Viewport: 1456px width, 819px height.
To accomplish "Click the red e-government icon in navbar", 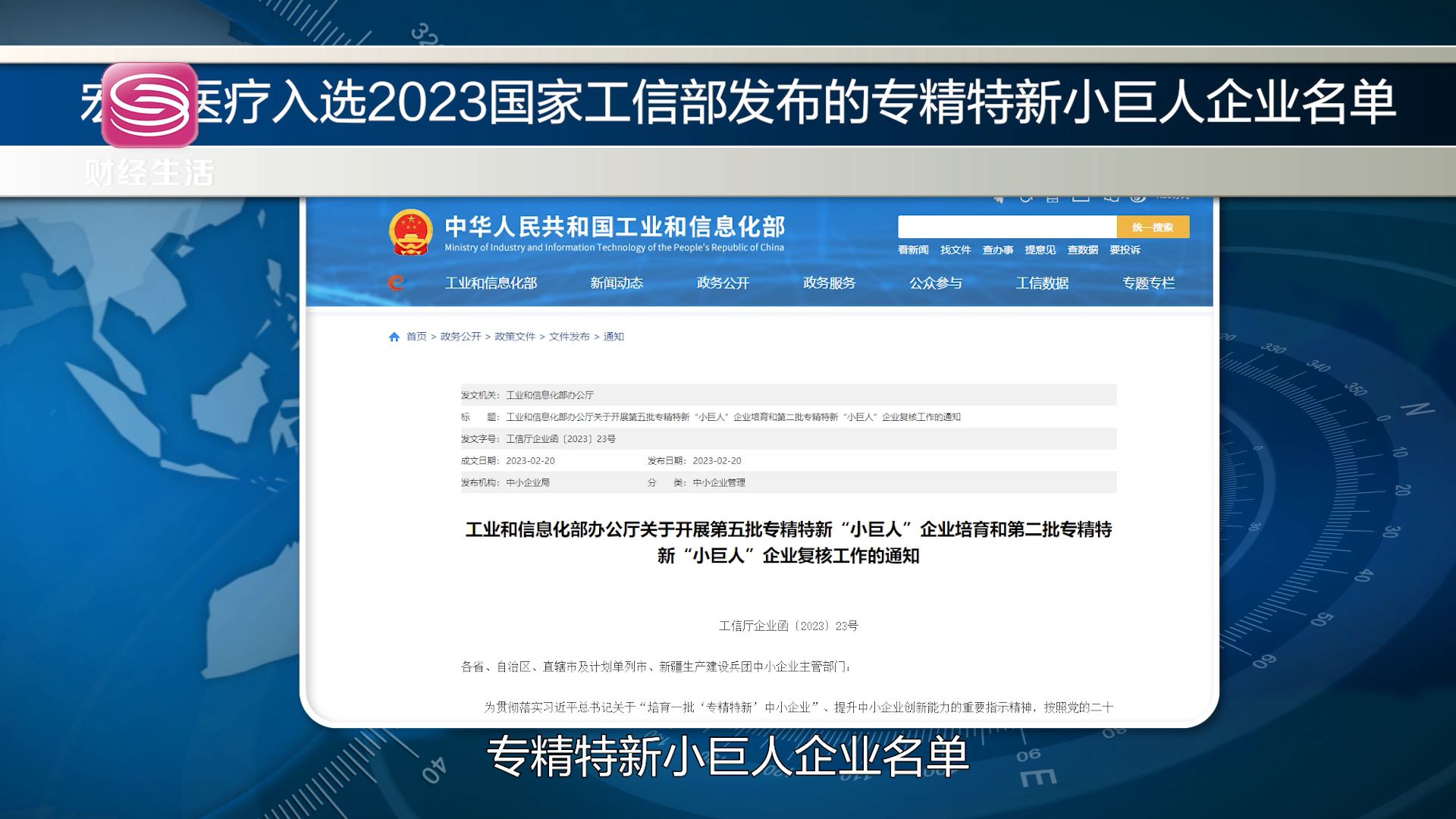I will tap(396, 283).
